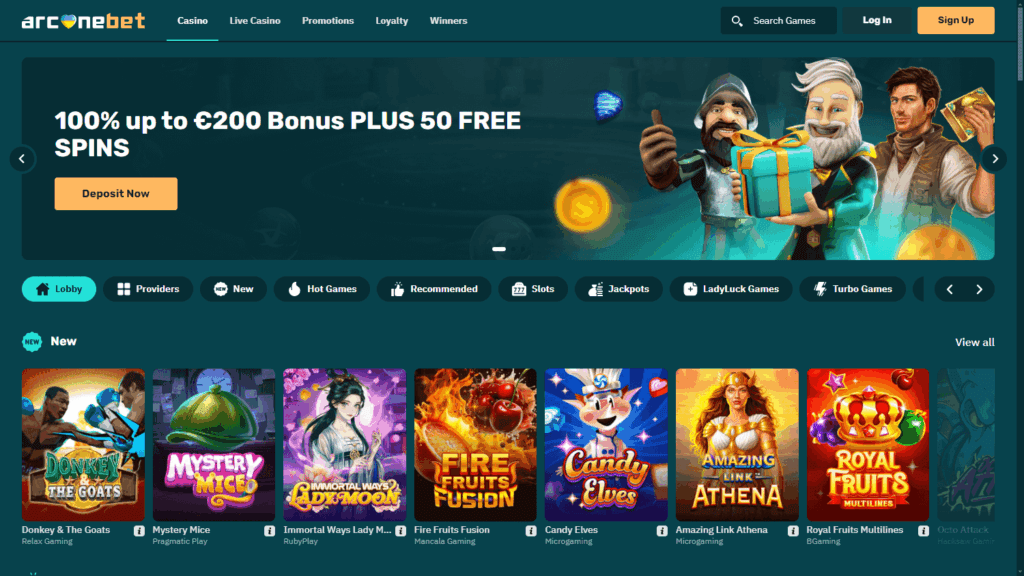
Task: Click the search magnifier icon
Action: [737, 21]
